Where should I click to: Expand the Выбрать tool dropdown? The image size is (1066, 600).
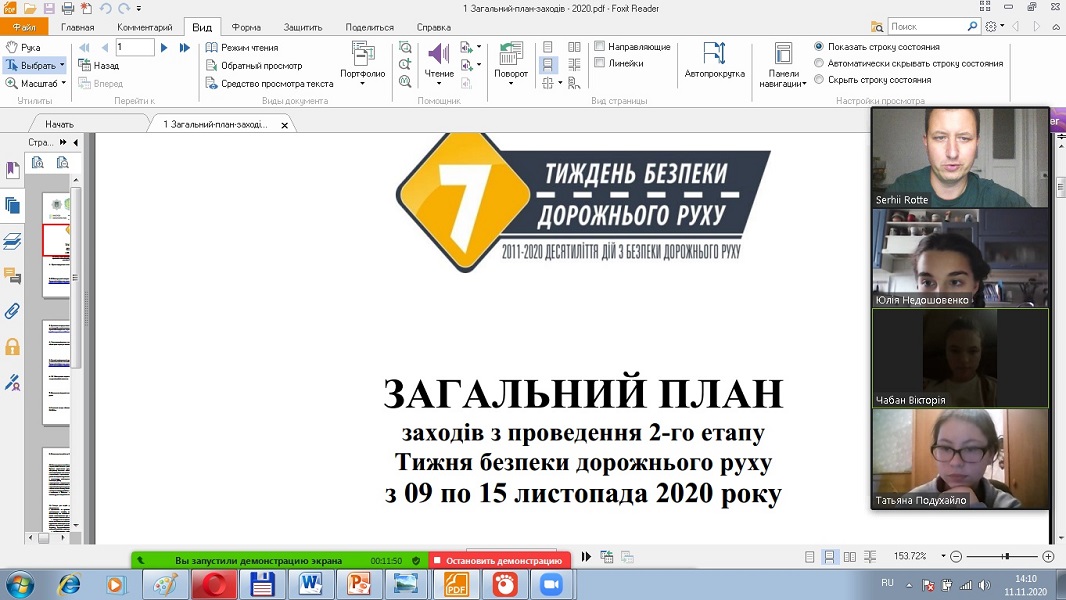click(x=63, y=65)
